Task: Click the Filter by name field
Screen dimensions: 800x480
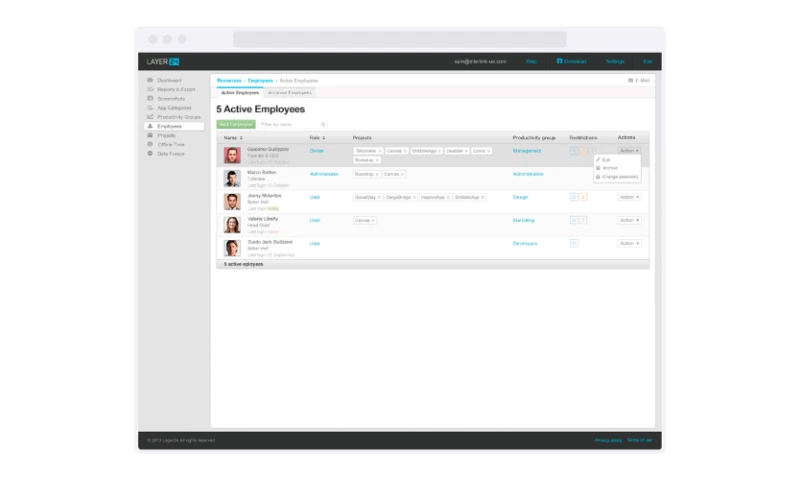Action: tap(288, 125)
